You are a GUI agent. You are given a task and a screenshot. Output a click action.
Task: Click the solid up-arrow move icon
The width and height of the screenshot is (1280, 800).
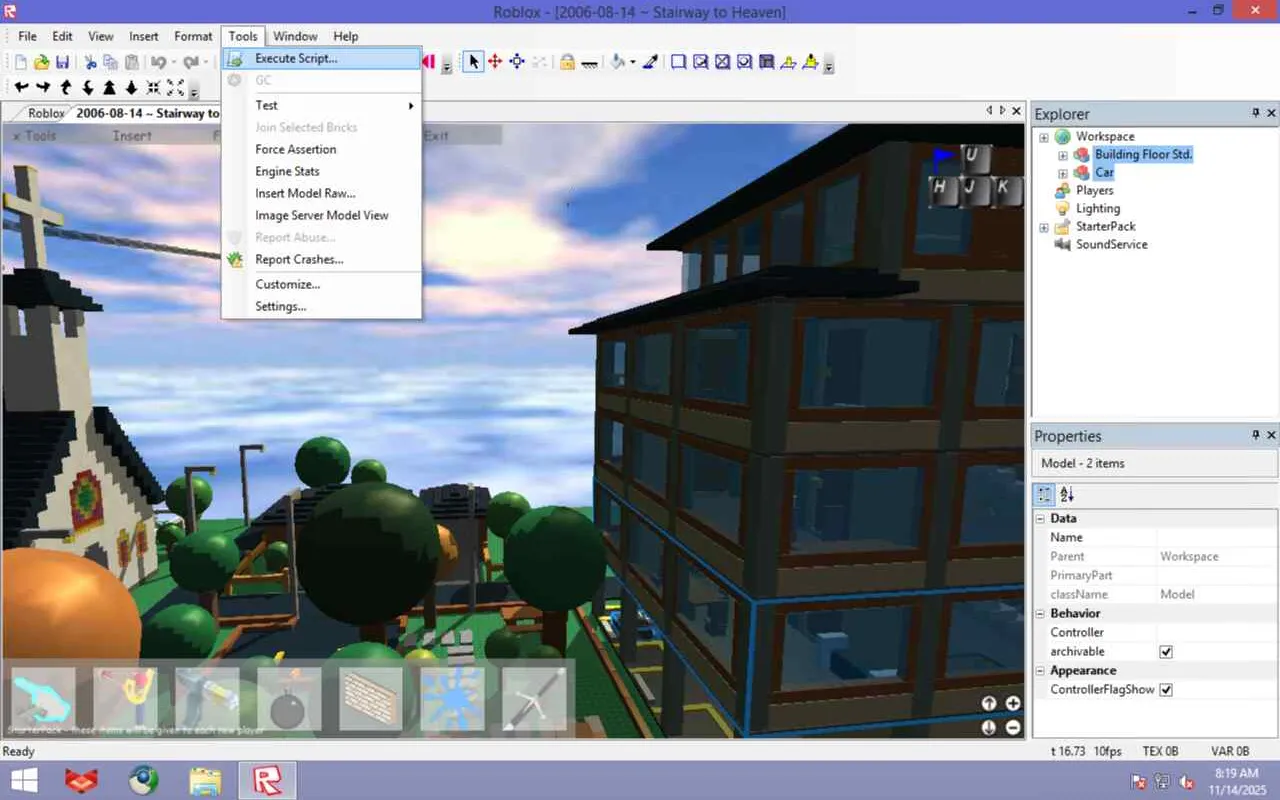pos(109,88)
